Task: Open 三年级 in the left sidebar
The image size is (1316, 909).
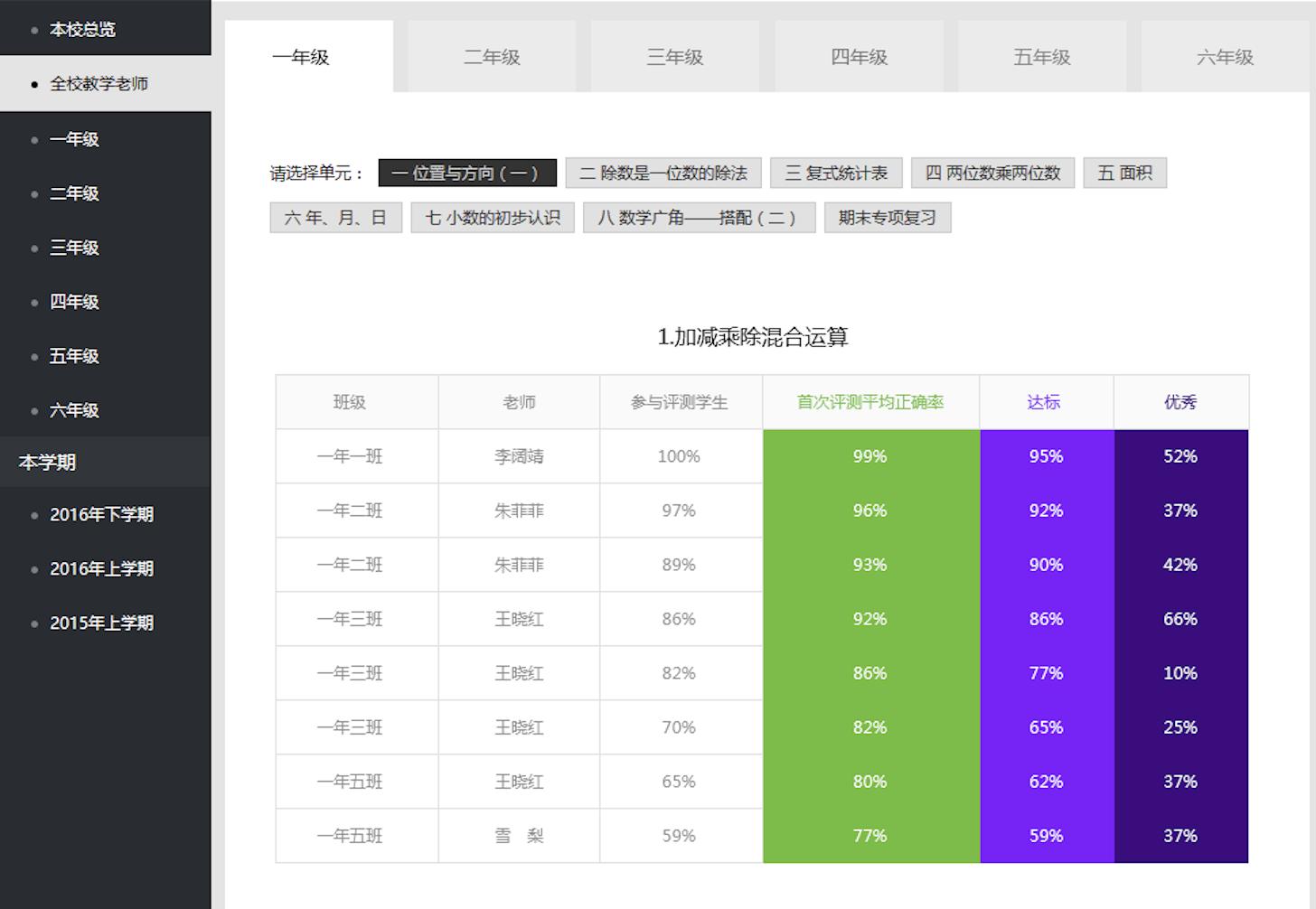Action: click(x=74, y=248)
